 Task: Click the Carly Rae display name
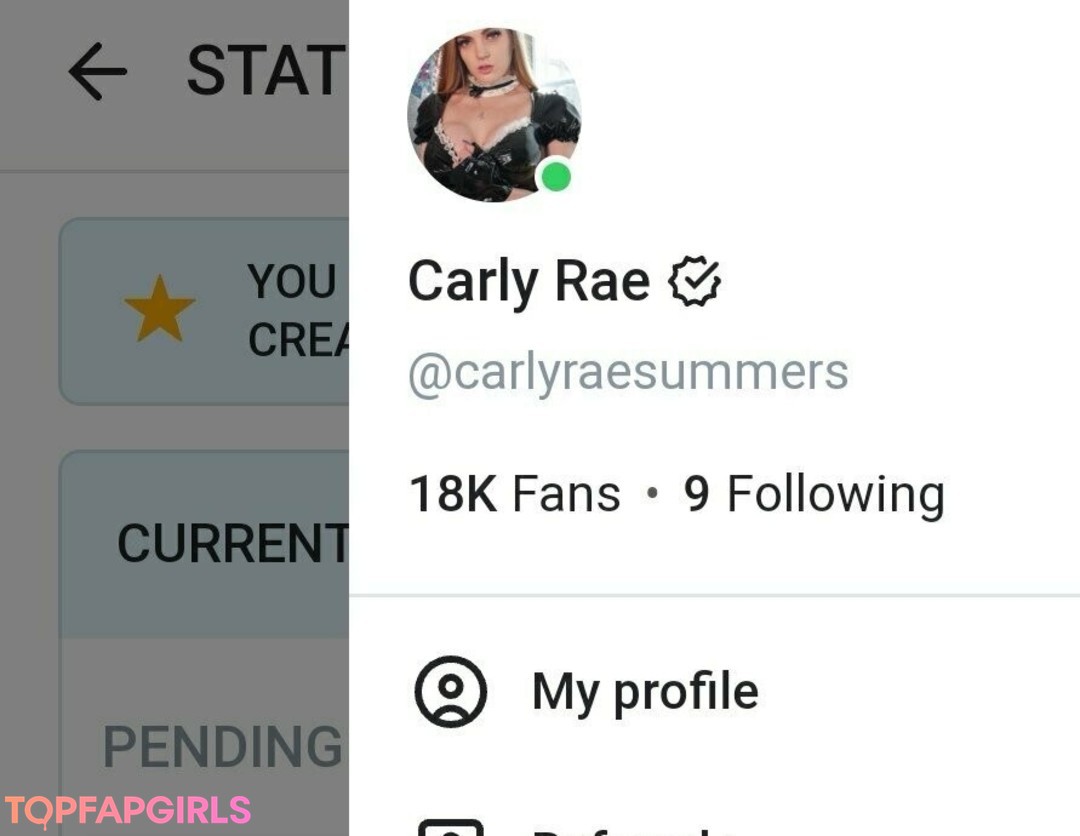528,282
